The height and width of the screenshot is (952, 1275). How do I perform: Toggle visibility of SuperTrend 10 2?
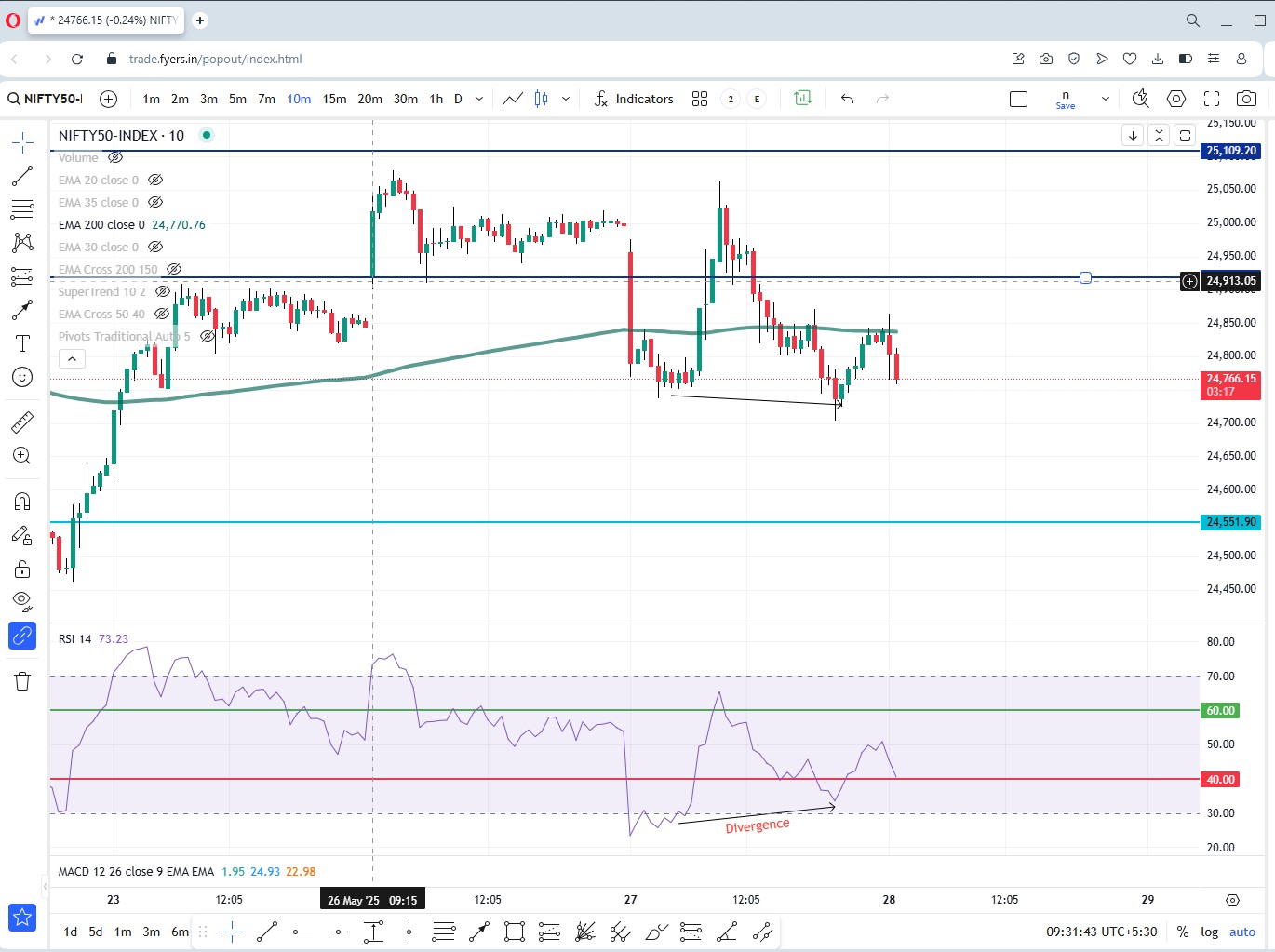tap(163, 291)
